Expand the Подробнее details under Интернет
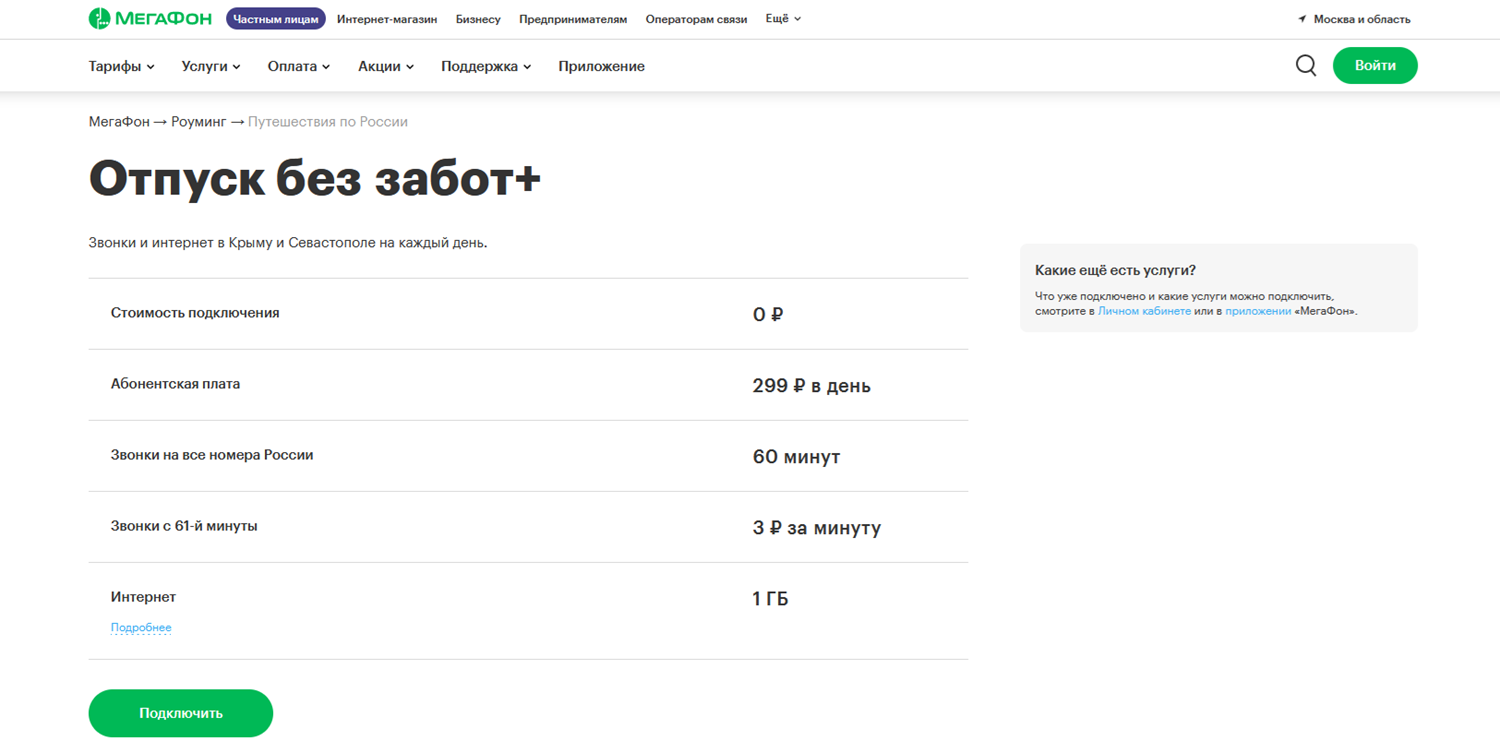The width and height of the screenshot is (1500, 753). pos(141,628)
